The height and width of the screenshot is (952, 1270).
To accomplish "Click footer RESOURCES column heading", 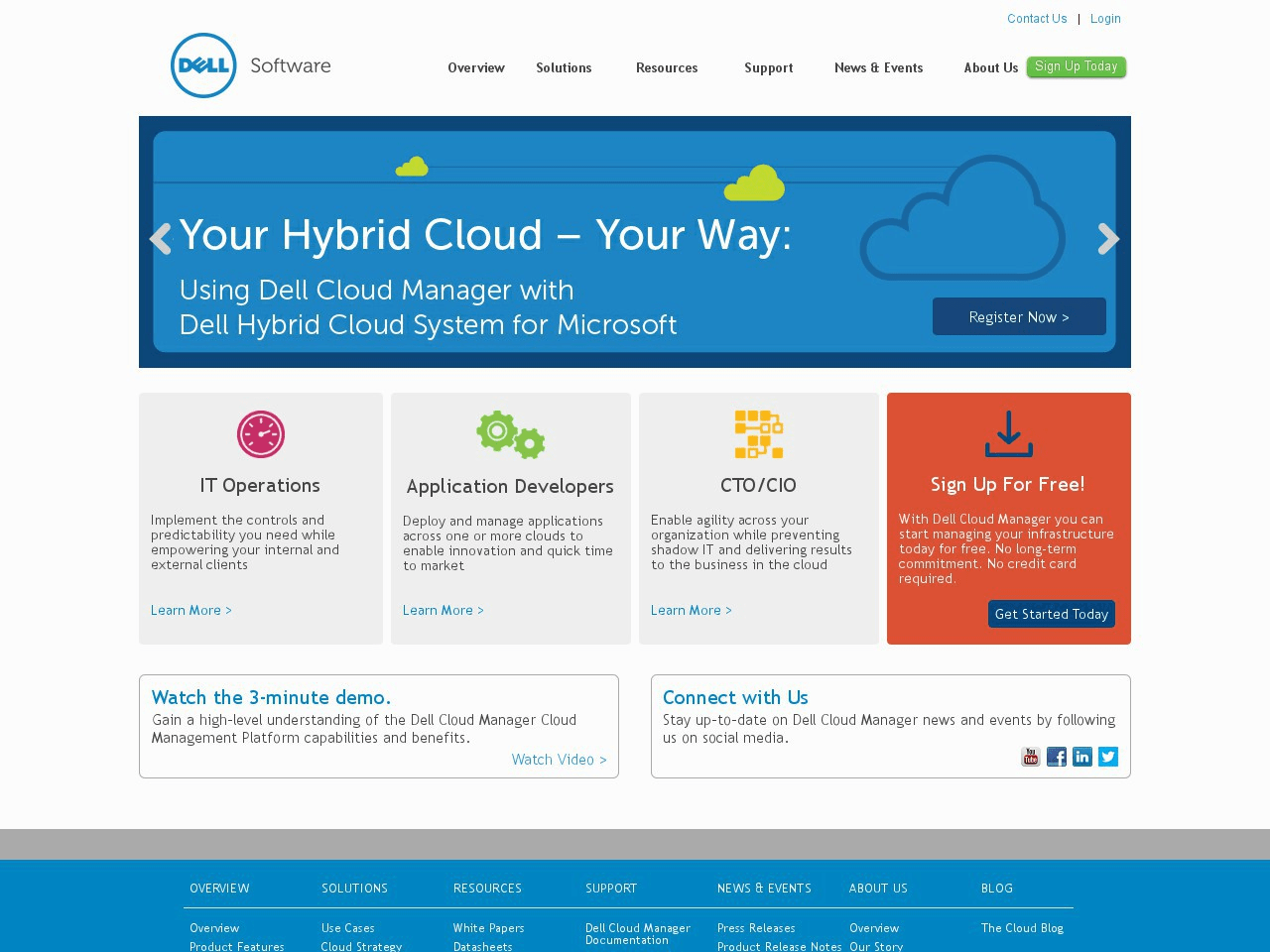I will point(487,889).
